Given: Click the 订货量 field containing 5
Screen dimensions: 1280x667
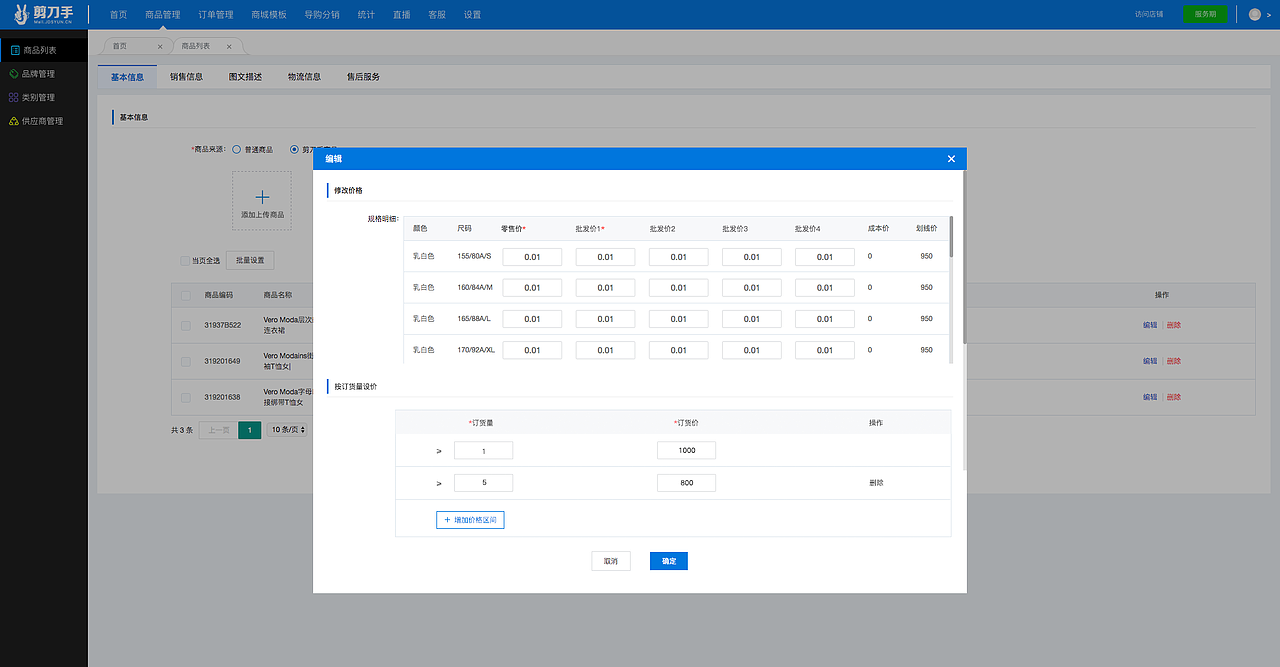Looking at the screenshot, I should [483, 483].
